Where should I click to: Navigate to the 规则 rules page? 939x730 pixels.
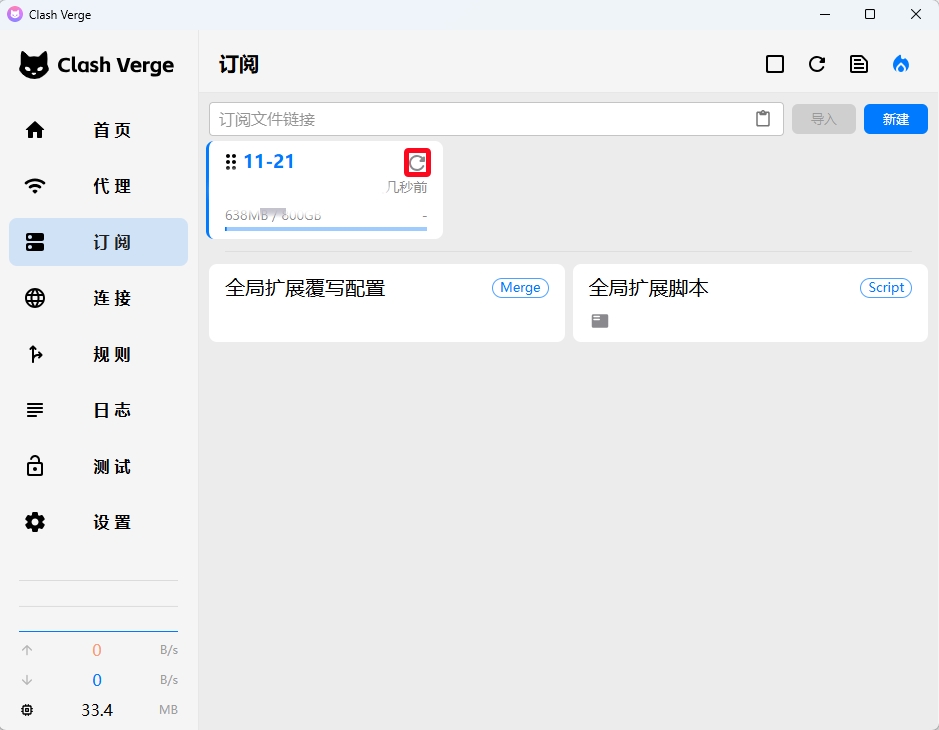[98, 354]
